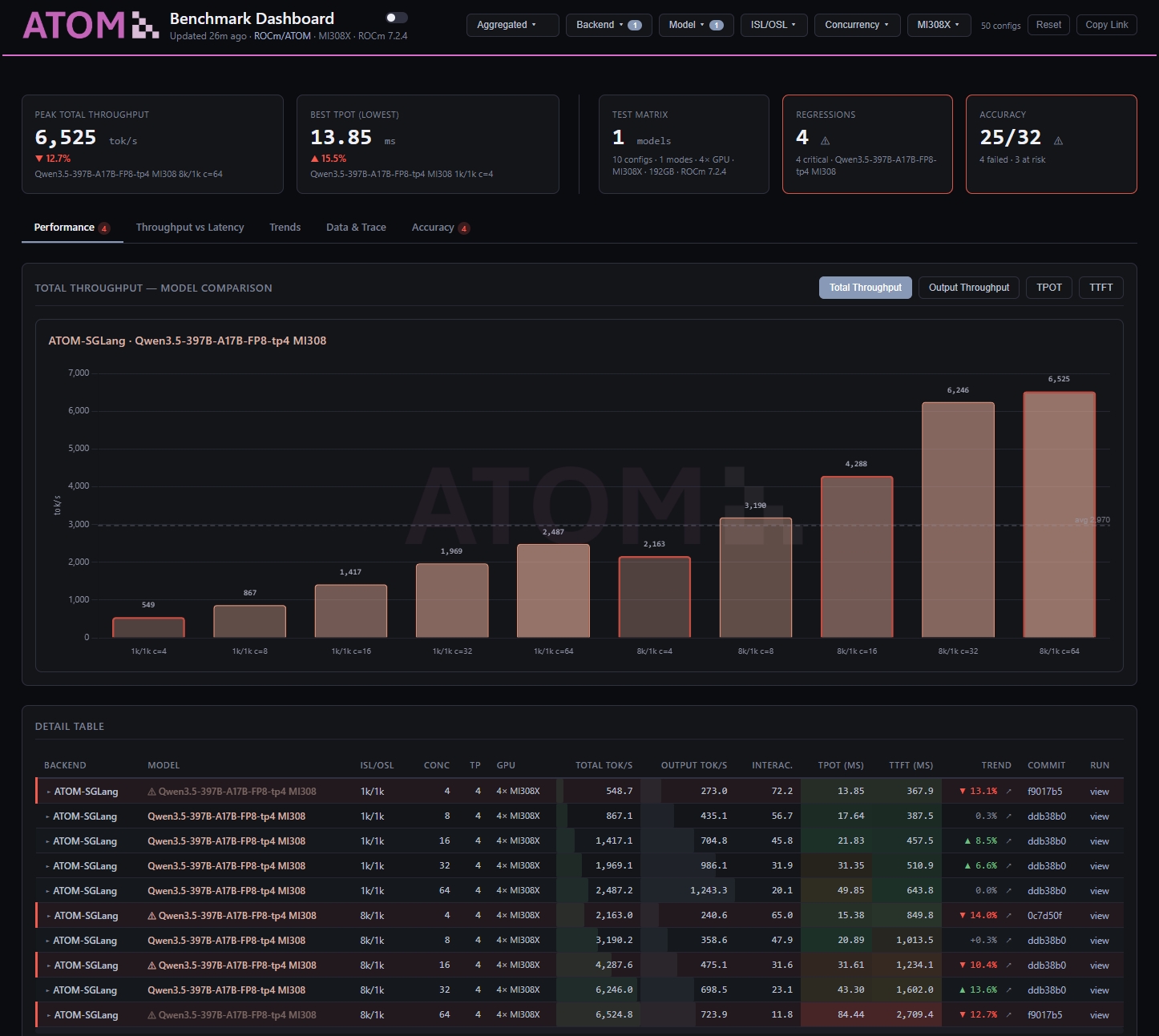The image size is (1159, 1036).
Task: Open the trend arrow icon beside the 13.1% trend
Action: tap(1008, 791)
